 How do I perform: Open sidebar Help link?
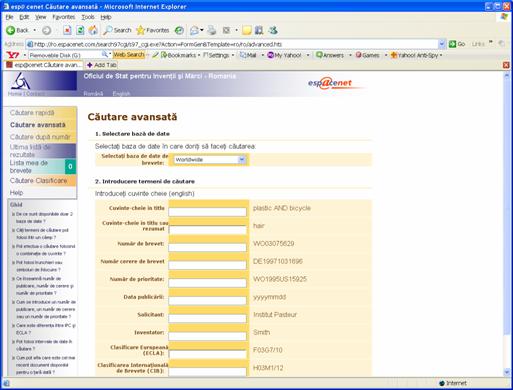pyautogui.click(x=16, y=193)
